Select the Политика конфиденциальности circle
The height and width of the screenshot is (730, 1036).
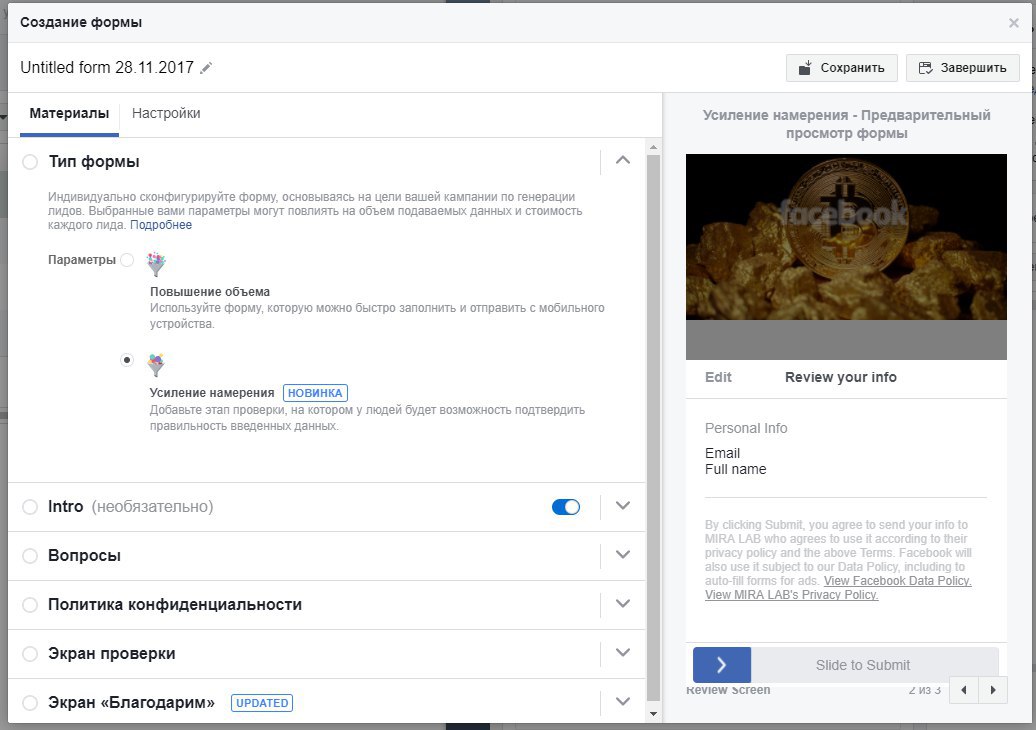click(30, 604)
